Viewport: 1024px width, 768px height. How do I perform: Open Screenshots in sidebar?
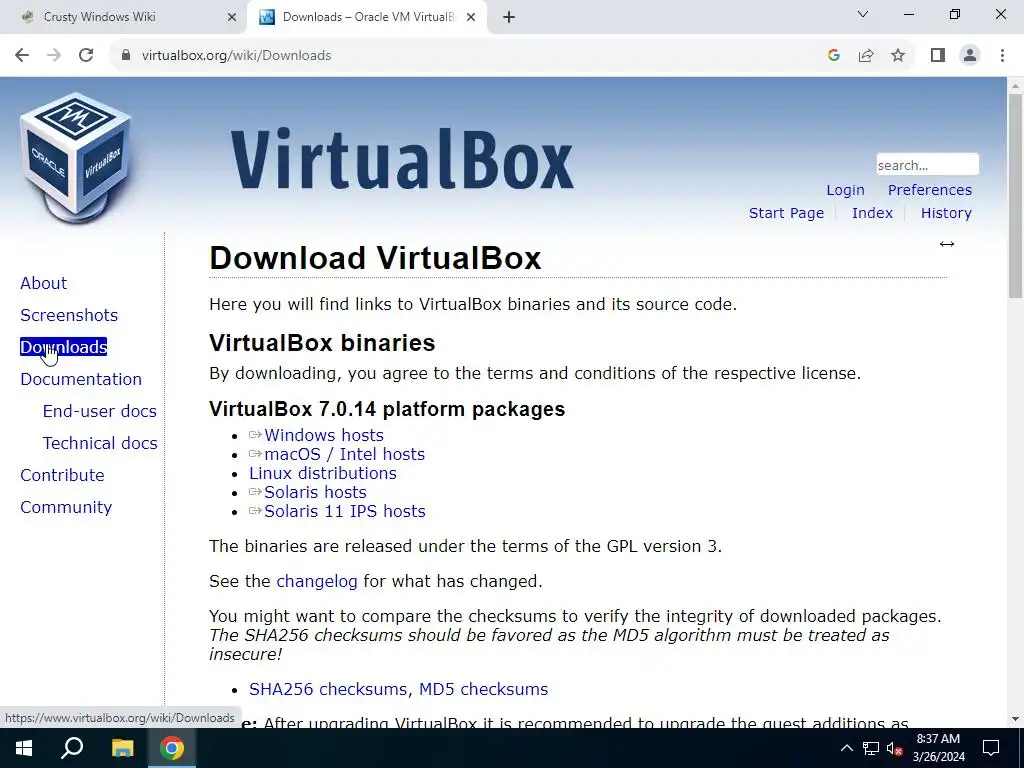(x=69, y=315)
